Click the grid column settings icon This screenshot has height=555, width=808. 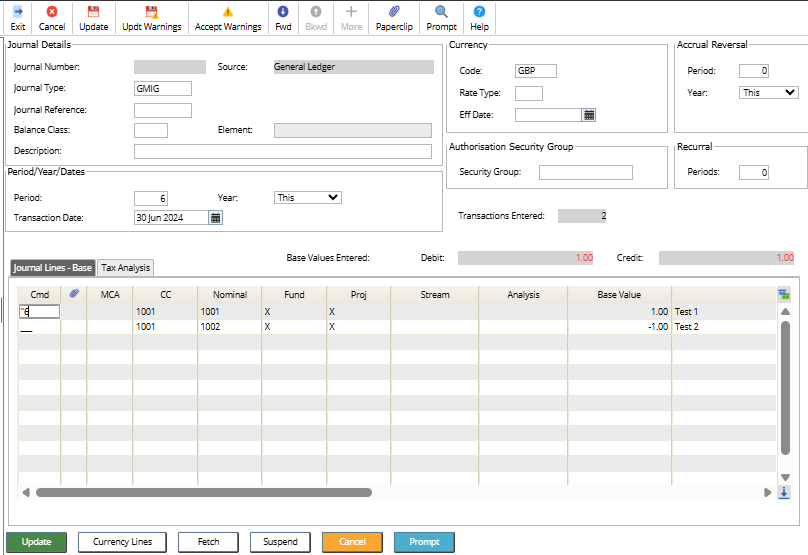pyautogui.click(x=784, y=294)
